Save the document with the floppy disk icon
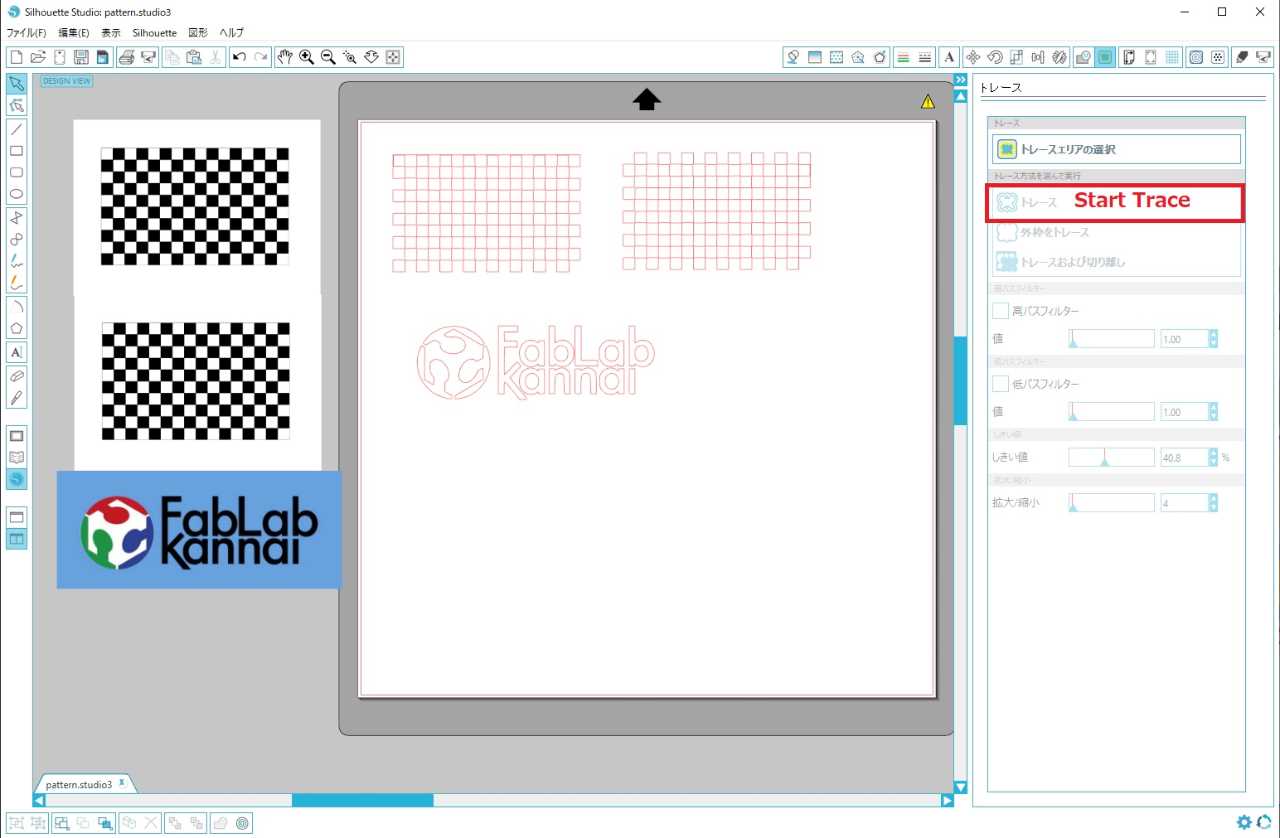1280x838 pixels. (x=81, y=57)
